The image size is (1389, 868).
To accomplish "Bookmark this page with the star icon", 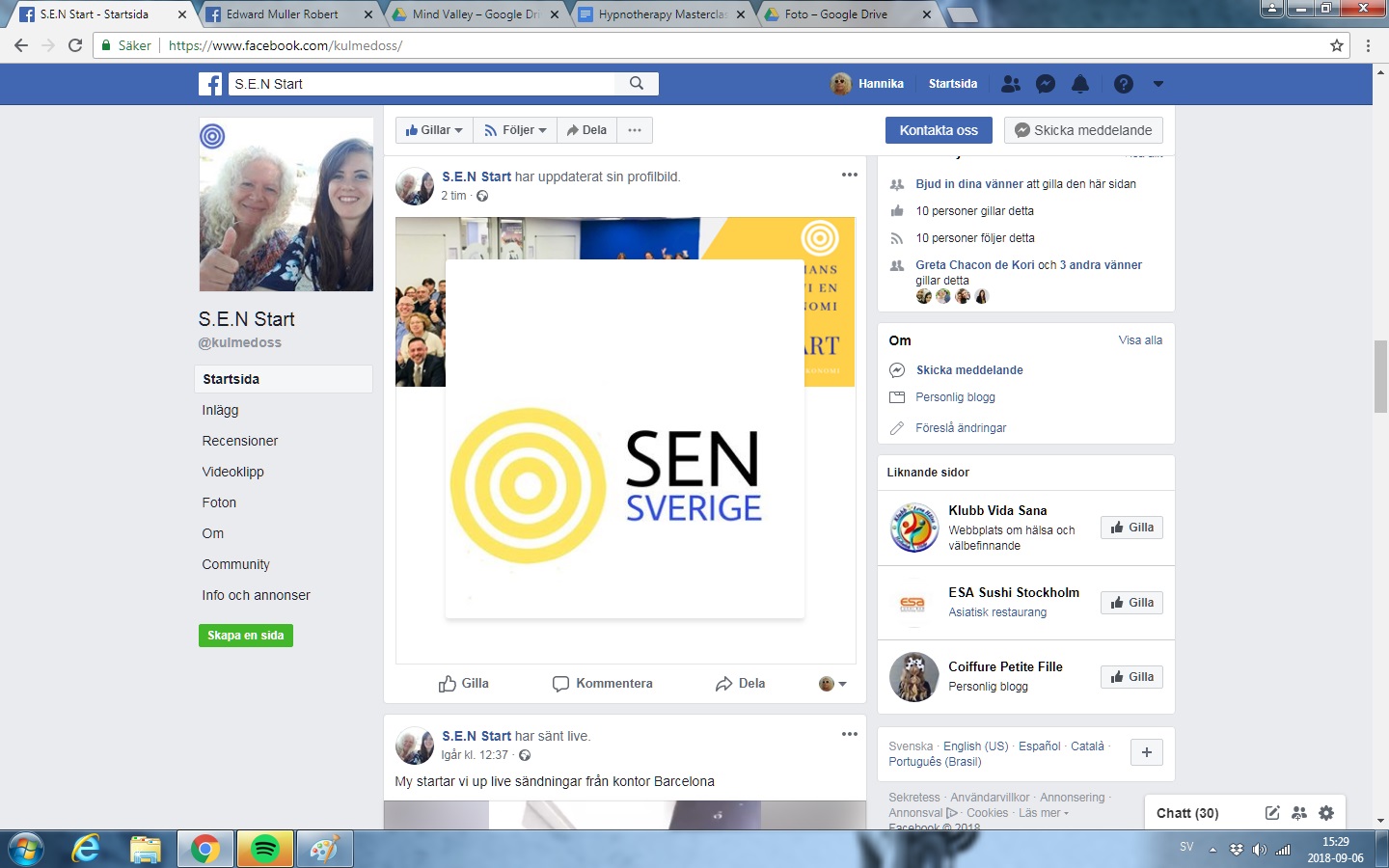I will click(1337, 45).
